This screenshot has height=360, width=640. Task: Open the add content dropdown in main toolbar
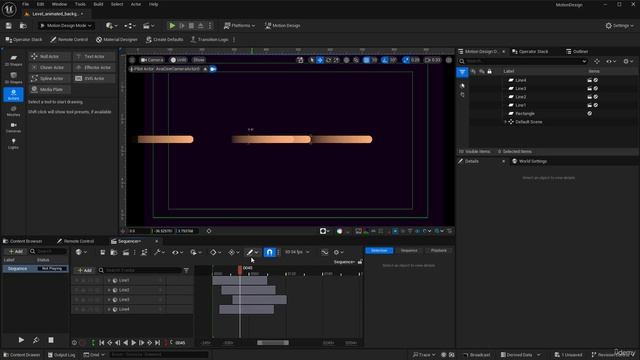[x=111, y=26]
